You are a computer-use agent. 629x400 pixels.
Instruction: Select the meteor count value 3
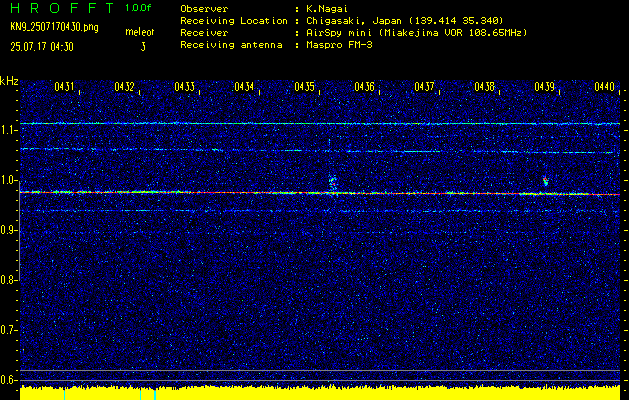143,47
